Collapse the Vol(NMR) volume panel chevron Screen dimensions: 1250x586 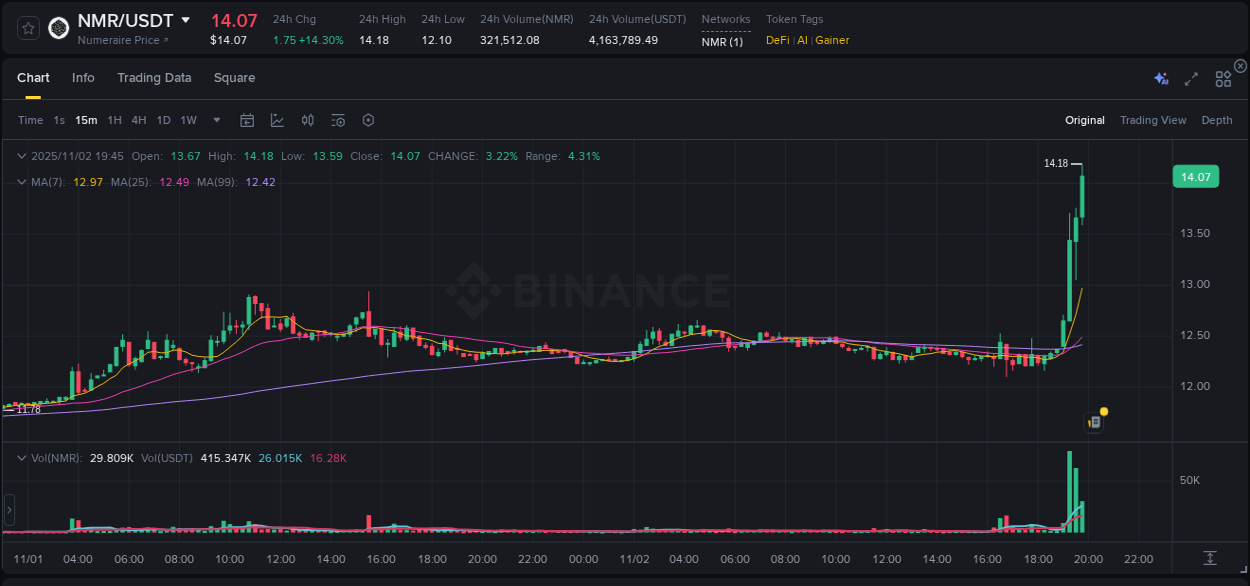pos(21,457)
